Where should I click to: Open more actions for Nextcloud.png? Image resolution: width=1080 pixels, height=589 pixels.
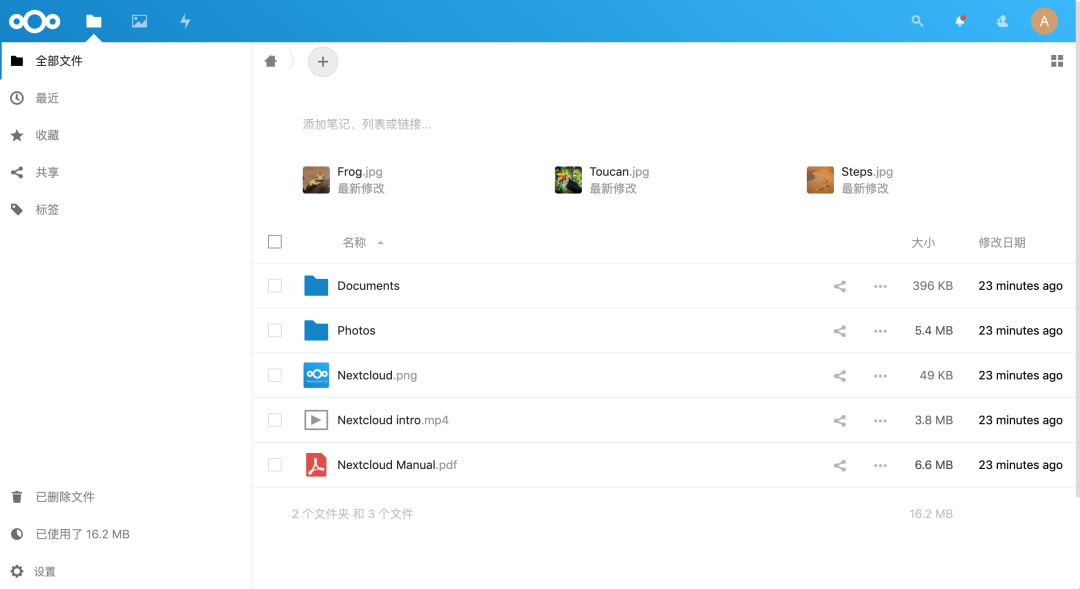click(x=880, y=375)
